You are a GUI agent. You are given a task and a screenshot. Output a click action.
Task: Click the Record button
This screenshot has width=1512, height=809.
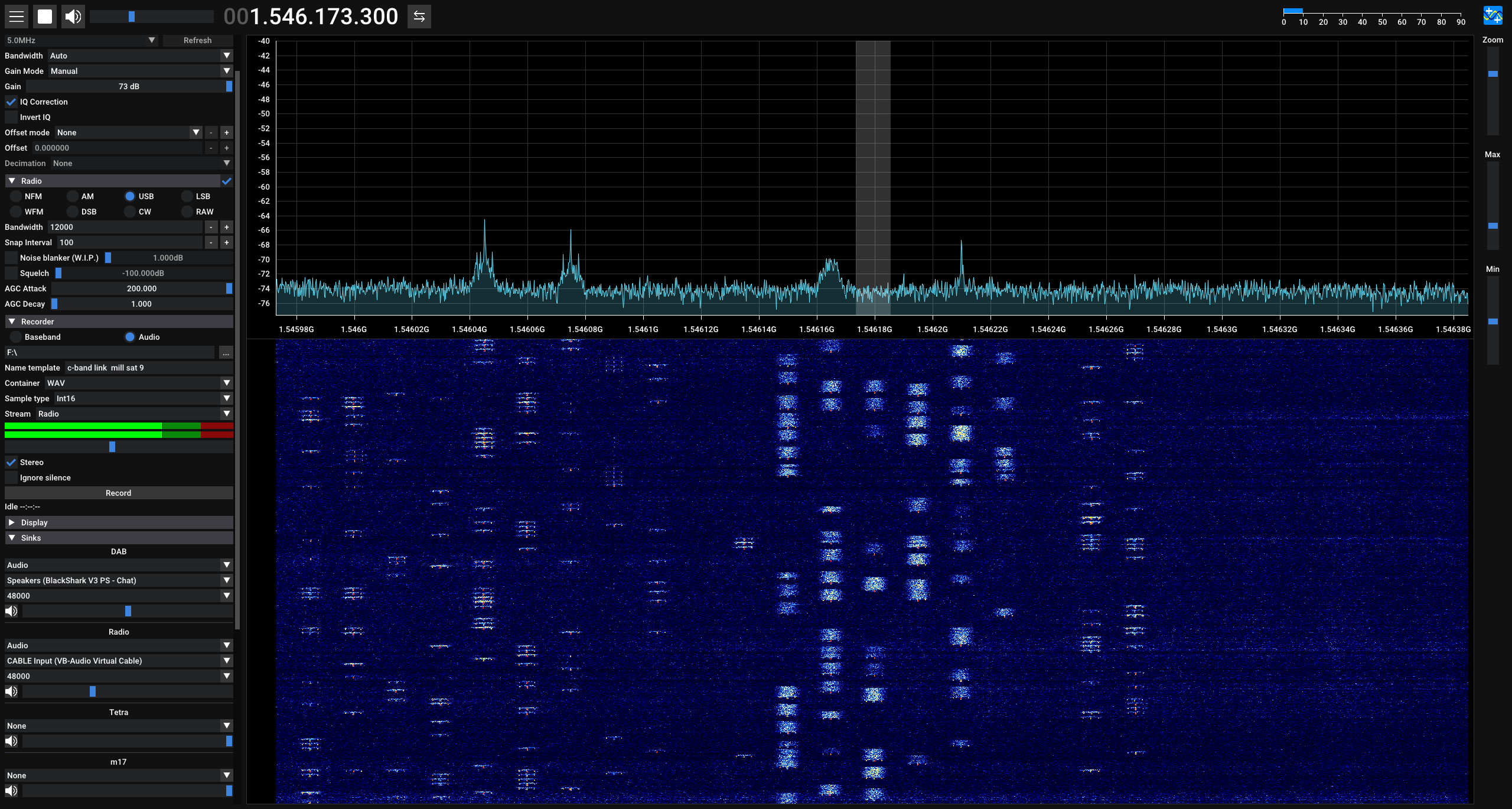(119, 493)
